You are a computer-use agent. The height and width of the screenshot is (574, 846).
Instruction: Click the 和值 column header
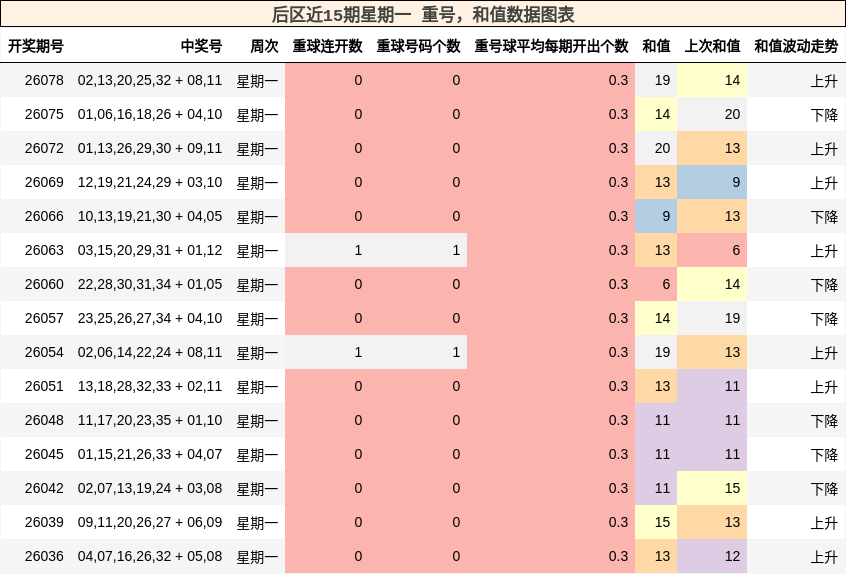[x=656, y=46]
